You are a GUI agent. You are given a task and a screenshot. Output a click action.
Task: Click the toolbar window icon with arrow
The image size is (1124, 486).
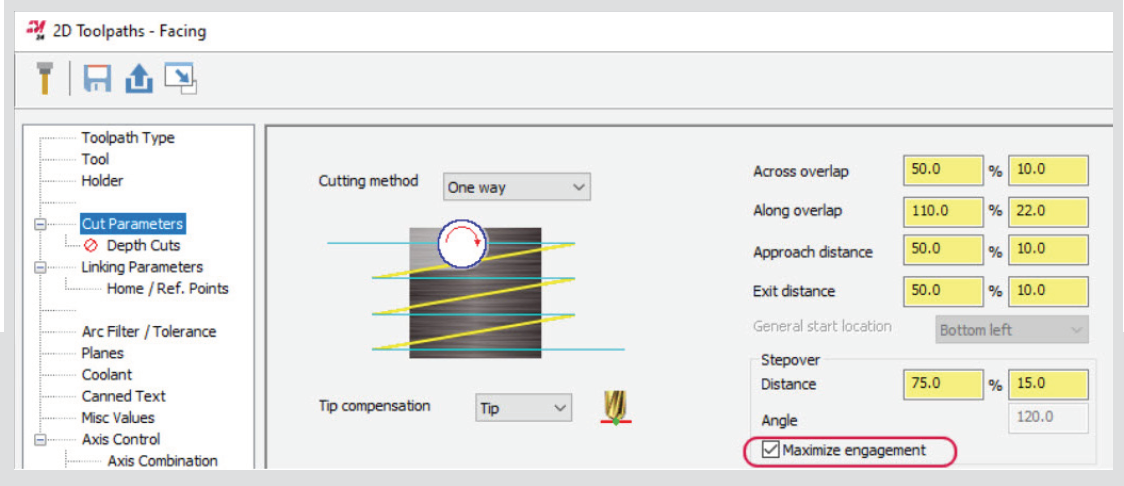(180, 78)
